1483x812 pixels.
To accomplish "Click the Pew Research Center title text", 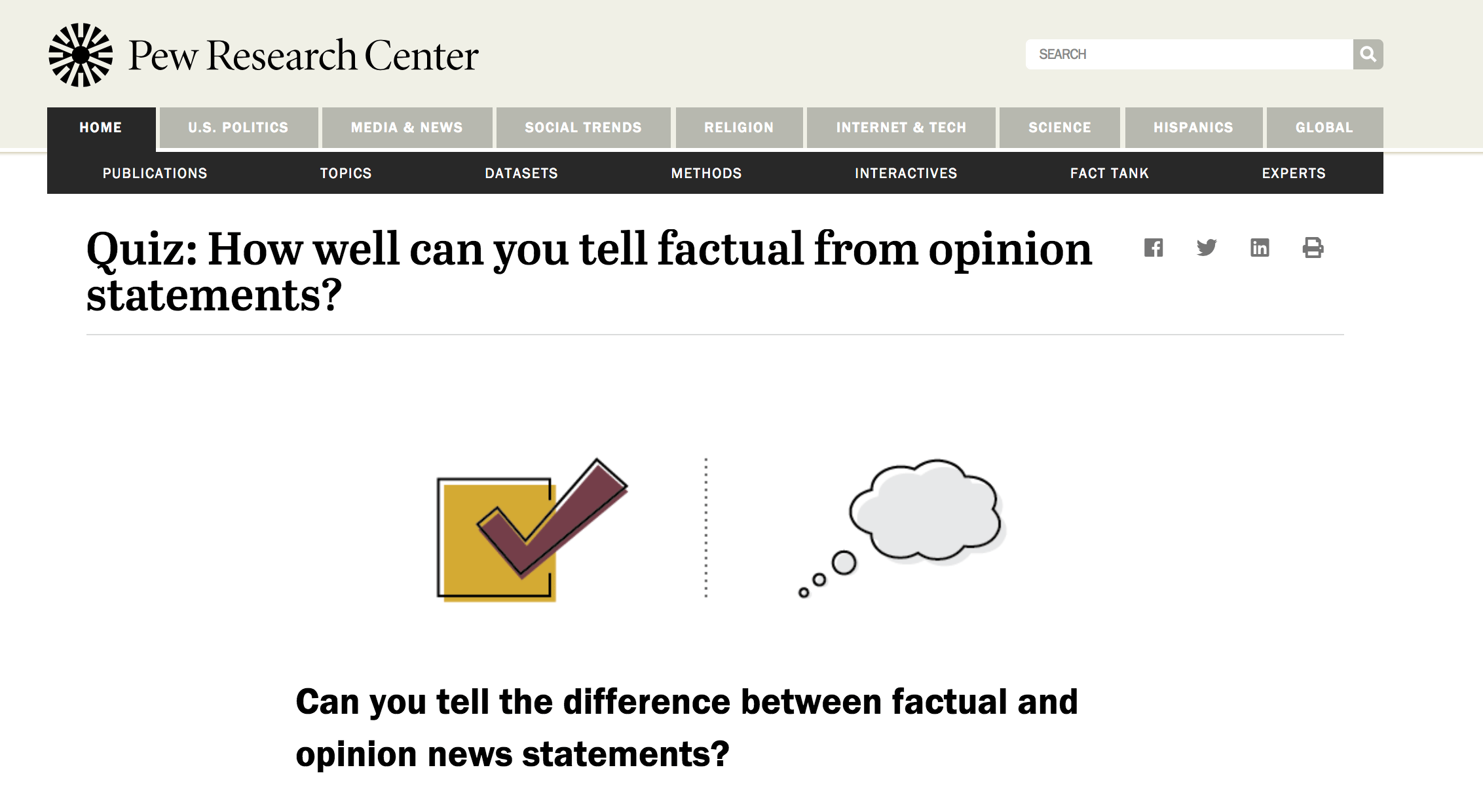I will tap(303, 56).
